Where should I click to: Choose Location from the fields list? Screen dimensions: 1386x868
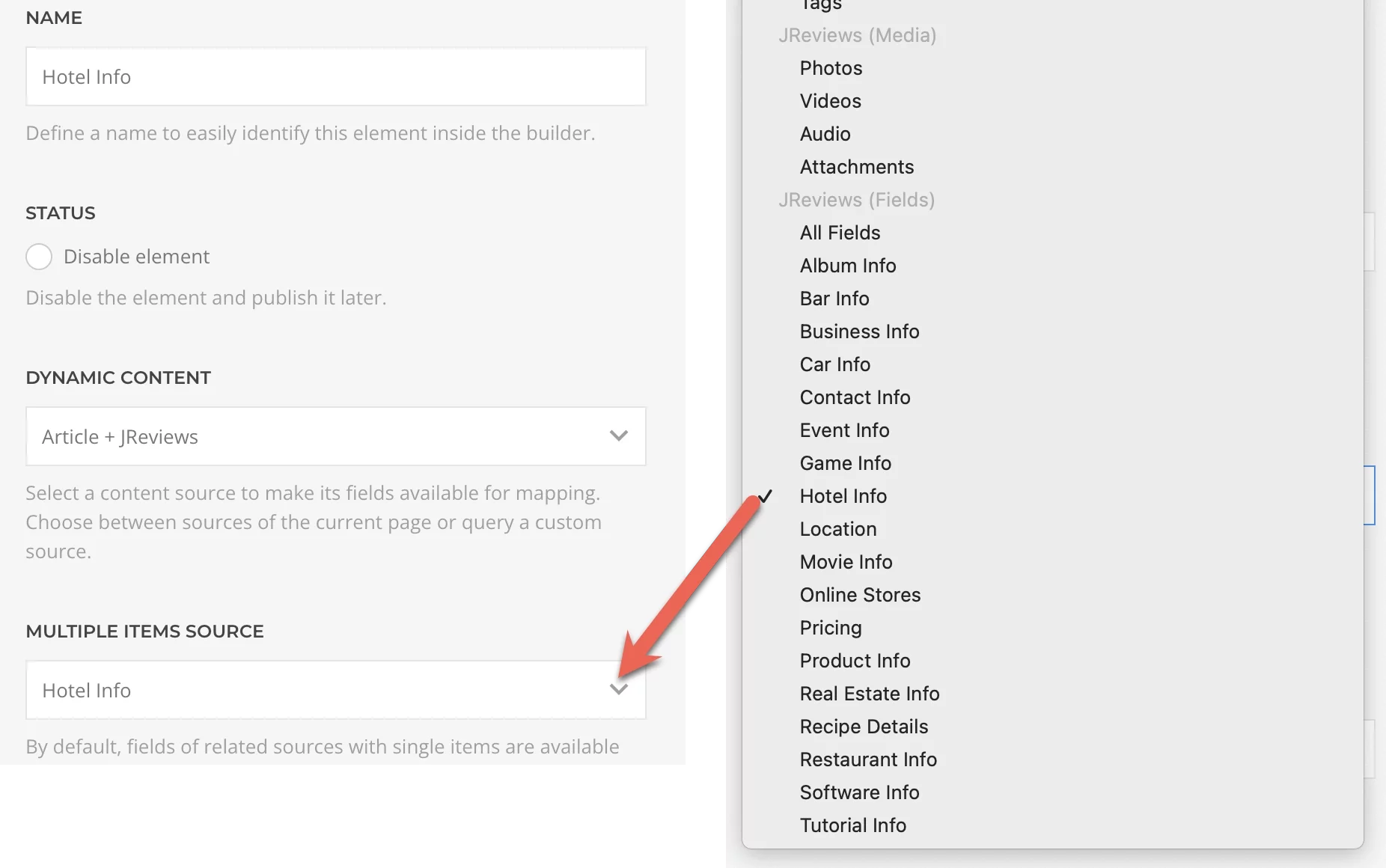837,529
